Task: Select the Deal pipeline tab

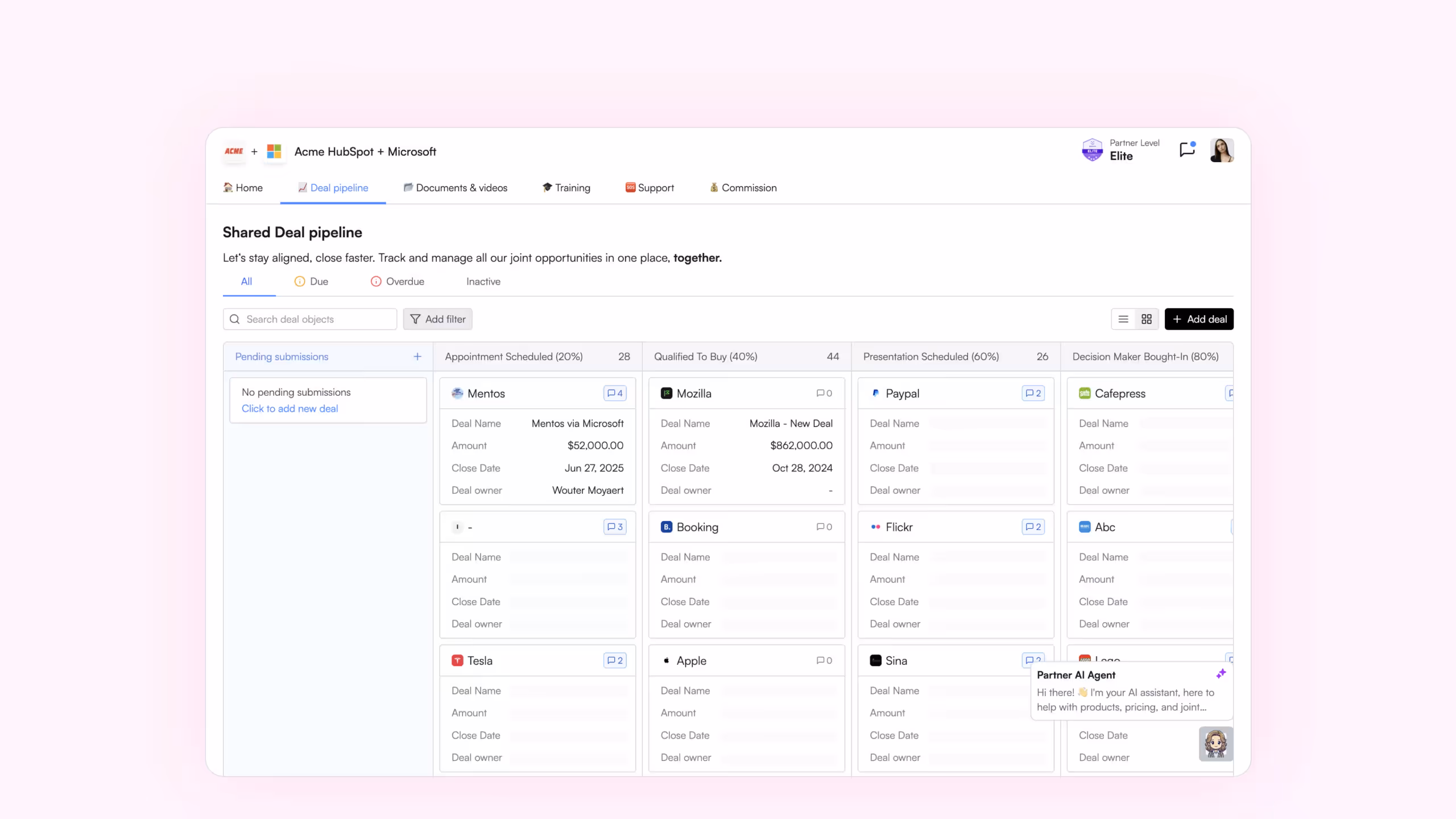Action: click(333, 188)
